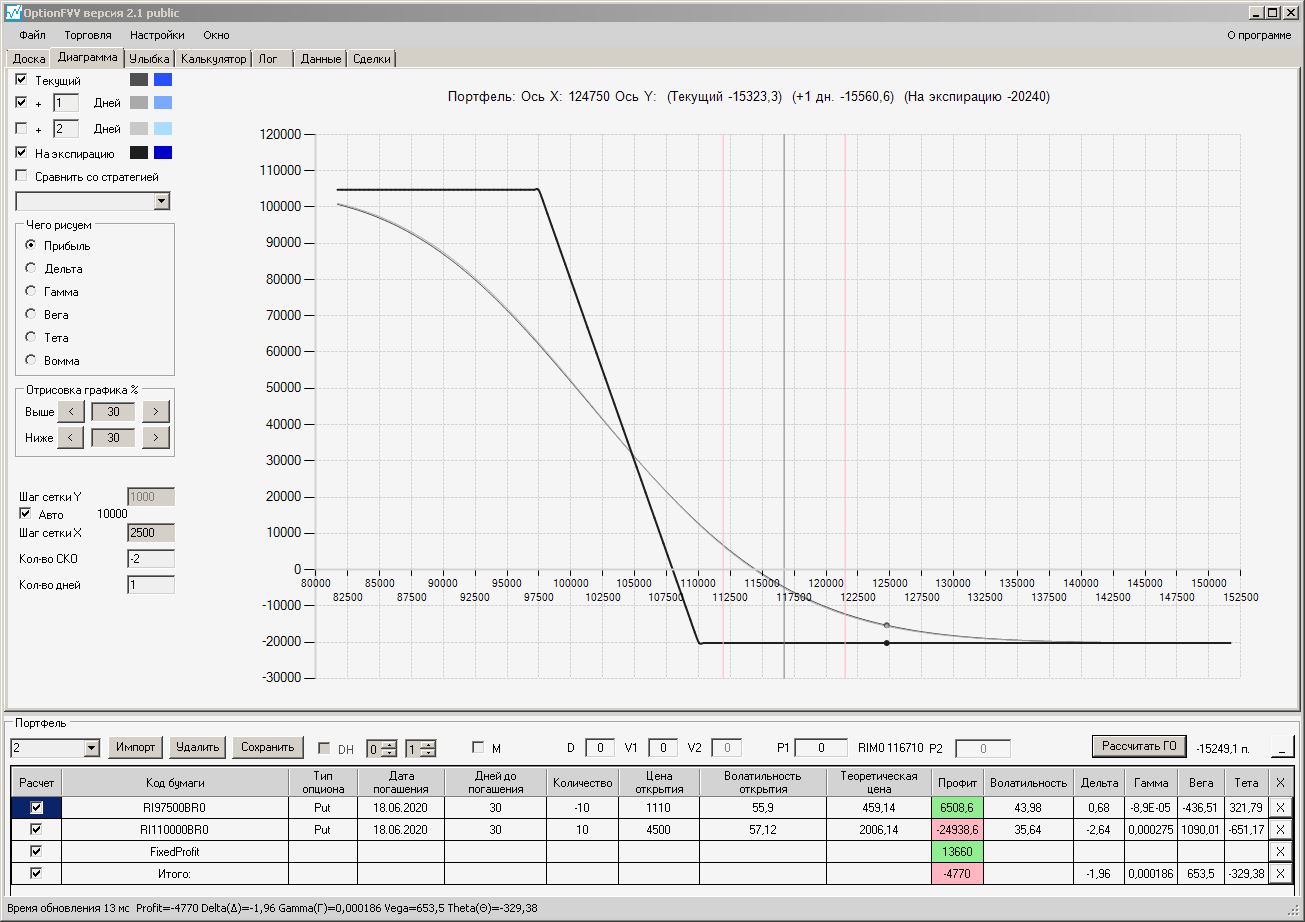Click the light blue swatch for +1 Дней
Screen dimensions: 1305x922
[163, 103]
